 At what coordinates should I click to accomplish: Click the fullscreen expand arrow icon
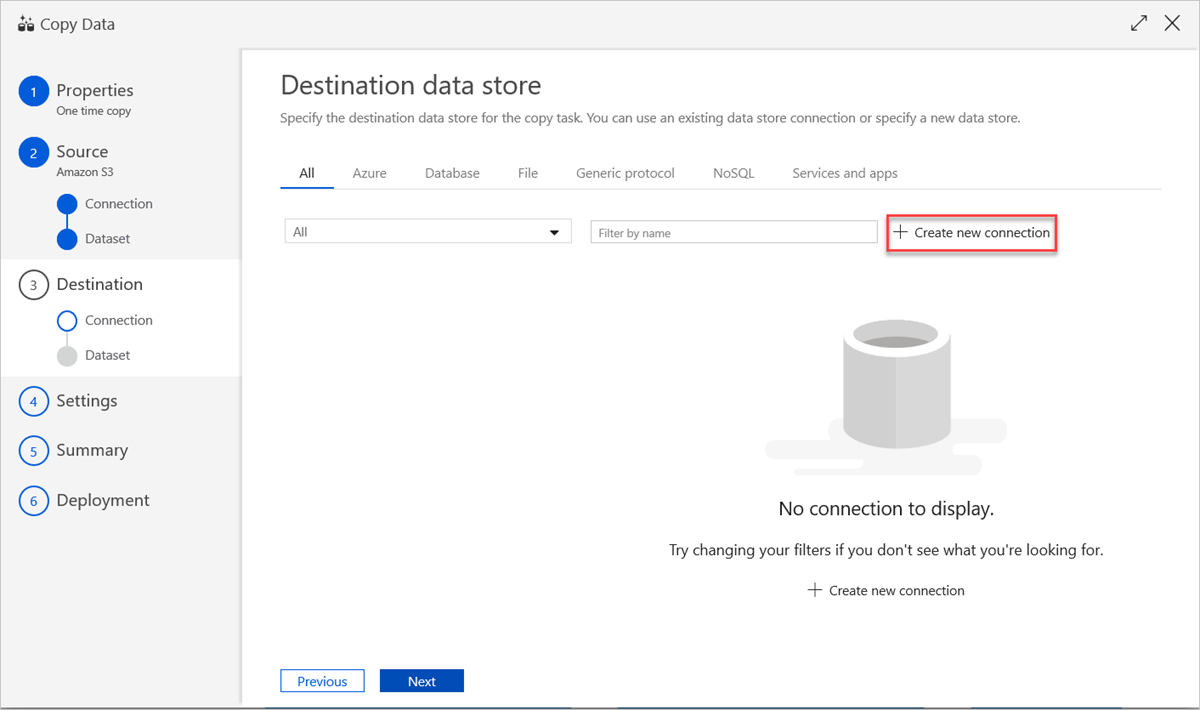pyautogui.click(x=1138, y=22)
